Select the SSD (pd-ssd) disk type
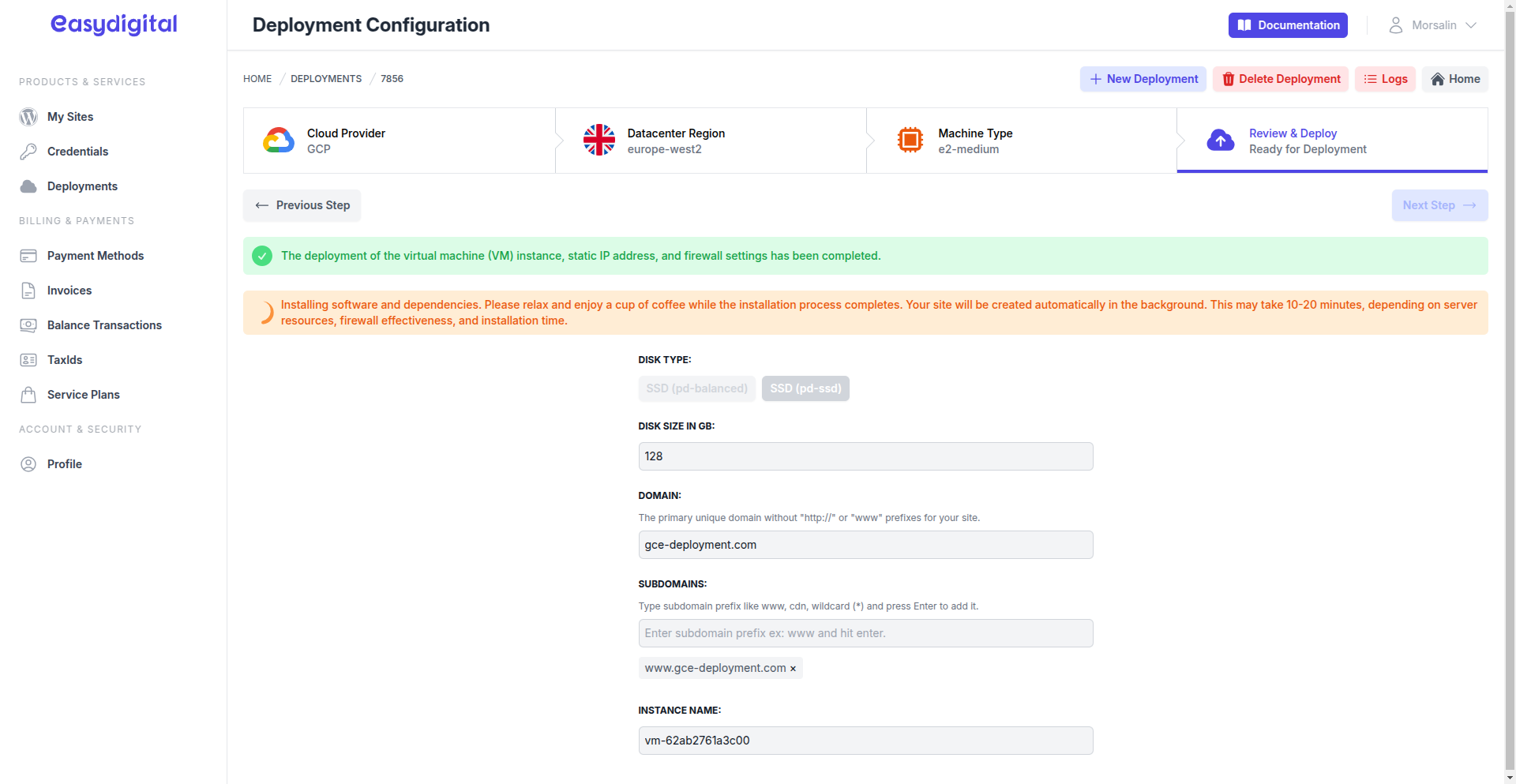This screenshot has width=1516, height=784. click(805, 388)
